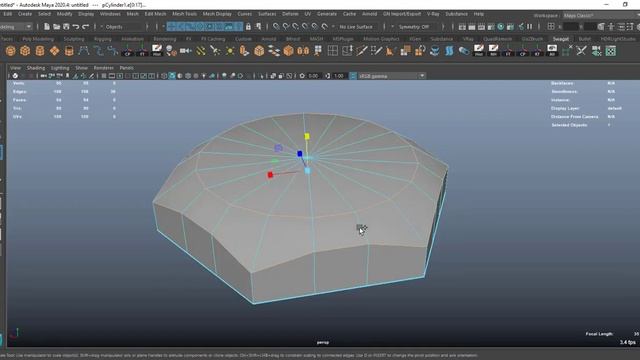Switch to the HDRLightStudio shelf tab
640x360 pixels.
click(618, 39)
